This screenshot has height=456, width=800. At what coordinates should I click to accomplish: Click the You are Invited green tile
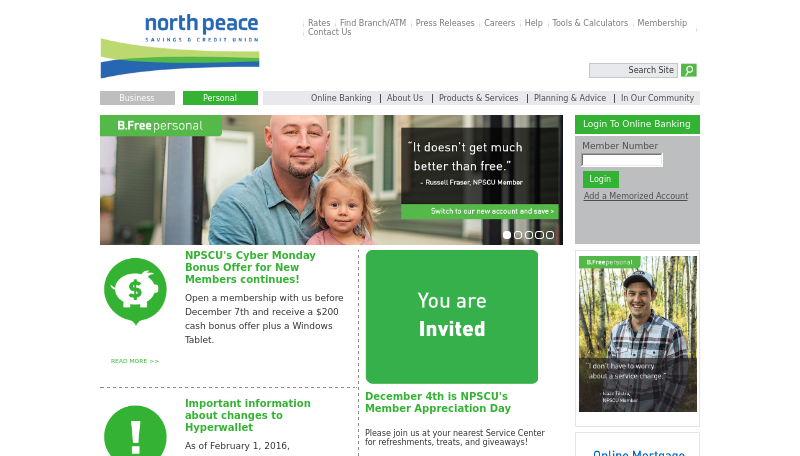[452, 317]
